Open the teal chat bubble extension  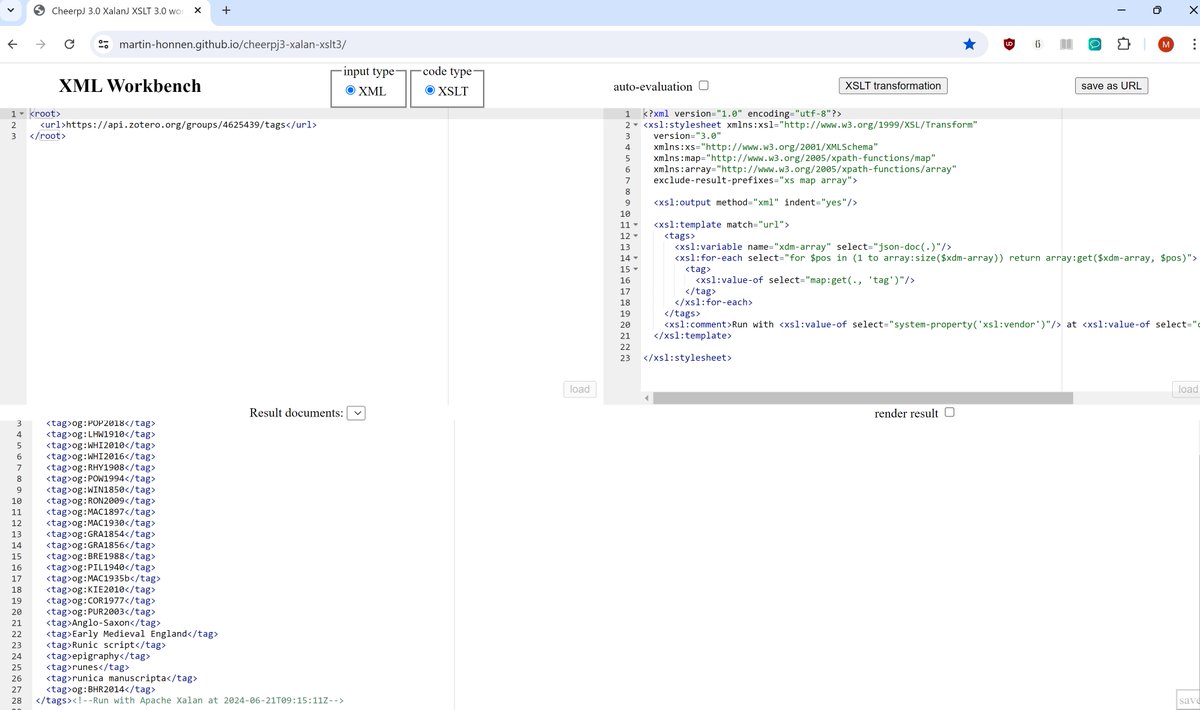coord(1095,44)
